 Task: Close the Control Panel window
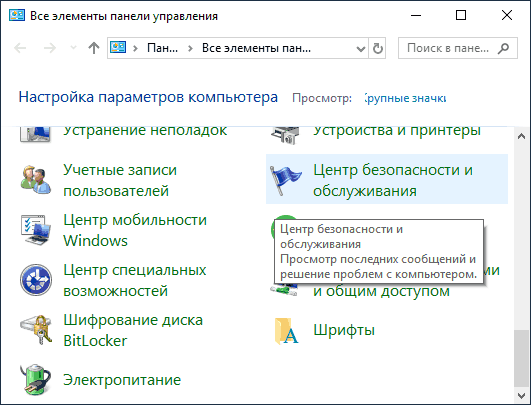pyautogui.click(x=507, y=15)
